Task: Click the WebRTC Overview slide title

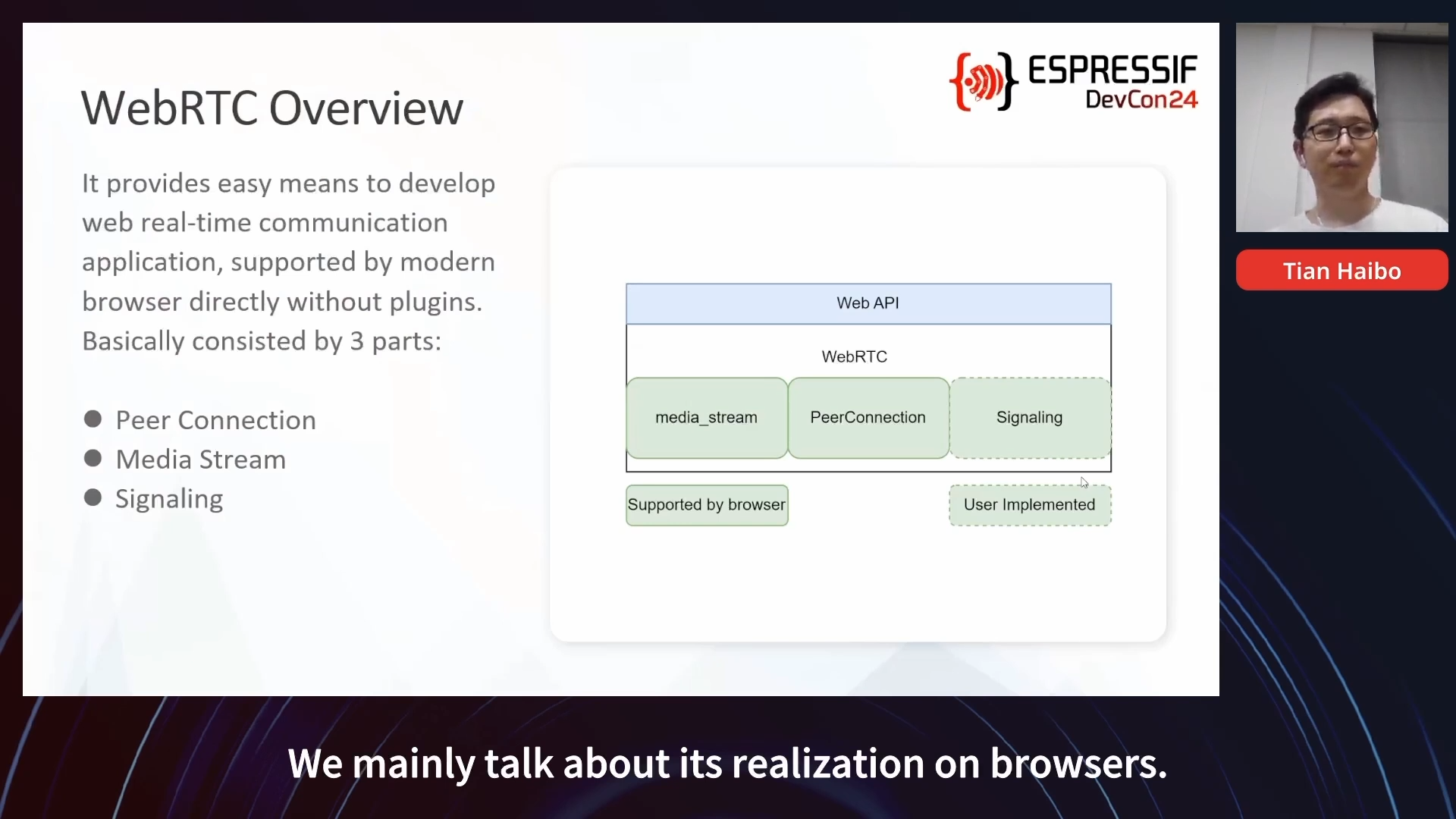Action: coord(272,108)
